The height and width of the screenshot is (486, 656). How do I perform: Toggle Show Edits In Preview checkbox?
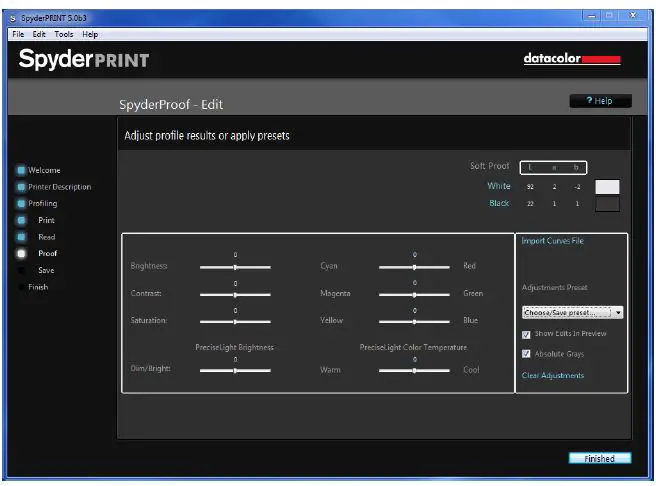click(x=526, y=334)
